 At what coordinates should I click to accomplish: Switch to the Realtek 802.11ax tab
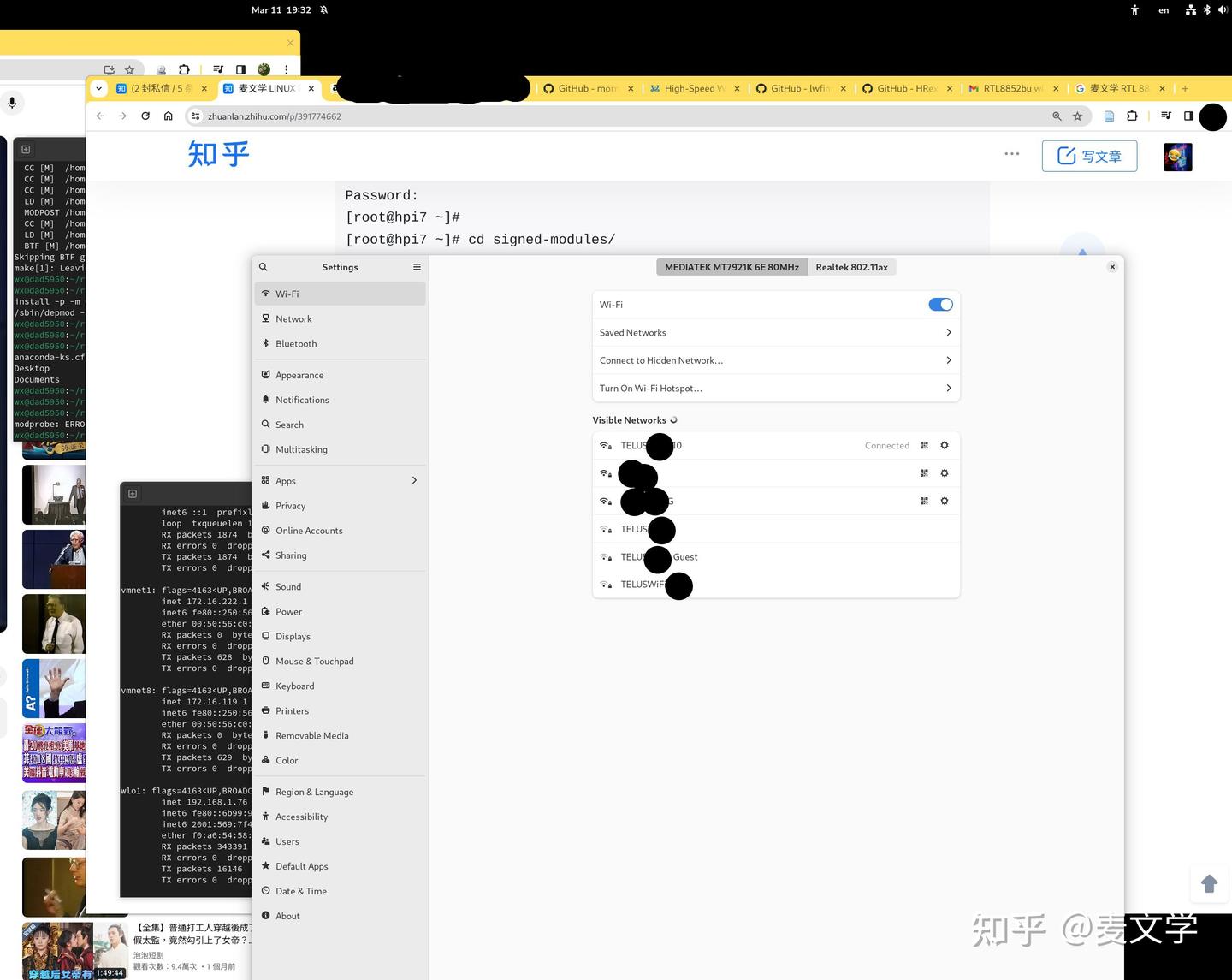coord(851,267)
